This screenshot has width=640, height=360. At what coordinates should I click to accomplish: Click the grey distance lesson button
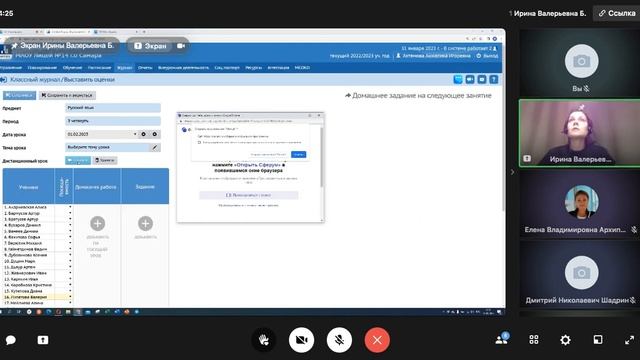tap(105, 160)
